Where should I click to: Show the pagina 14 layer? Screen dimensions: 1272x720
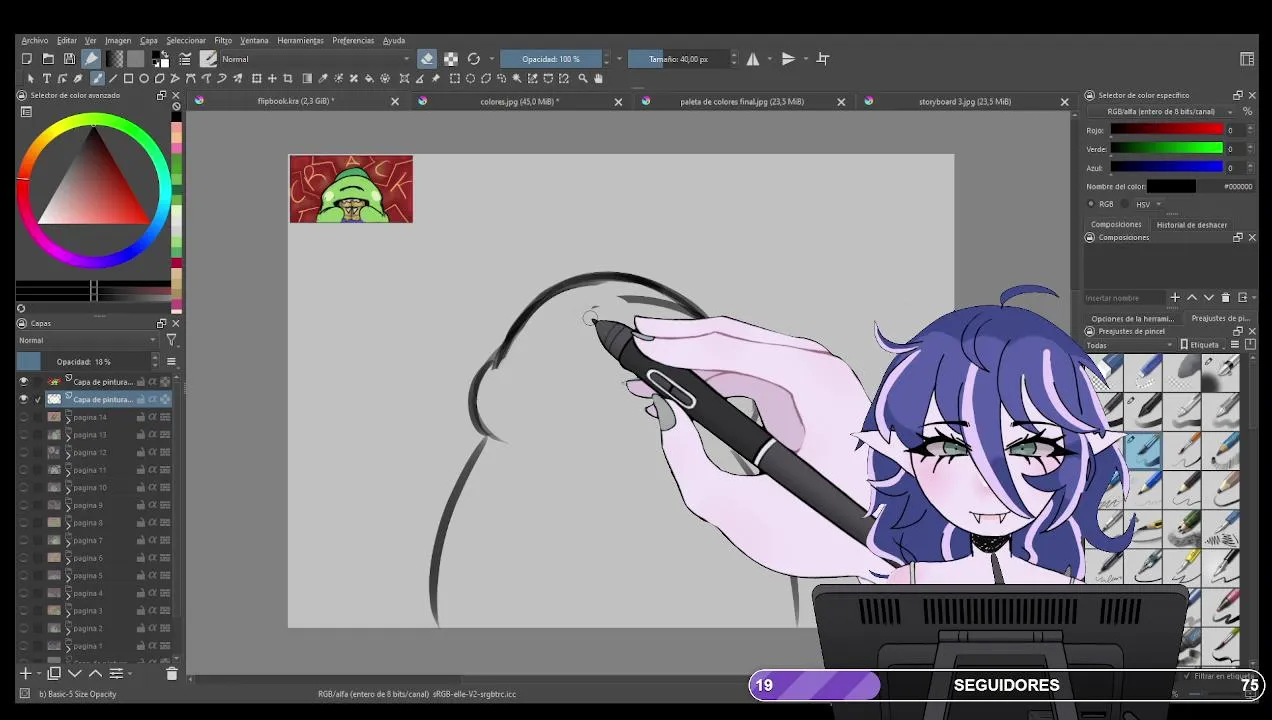click(x=24, y=417)
